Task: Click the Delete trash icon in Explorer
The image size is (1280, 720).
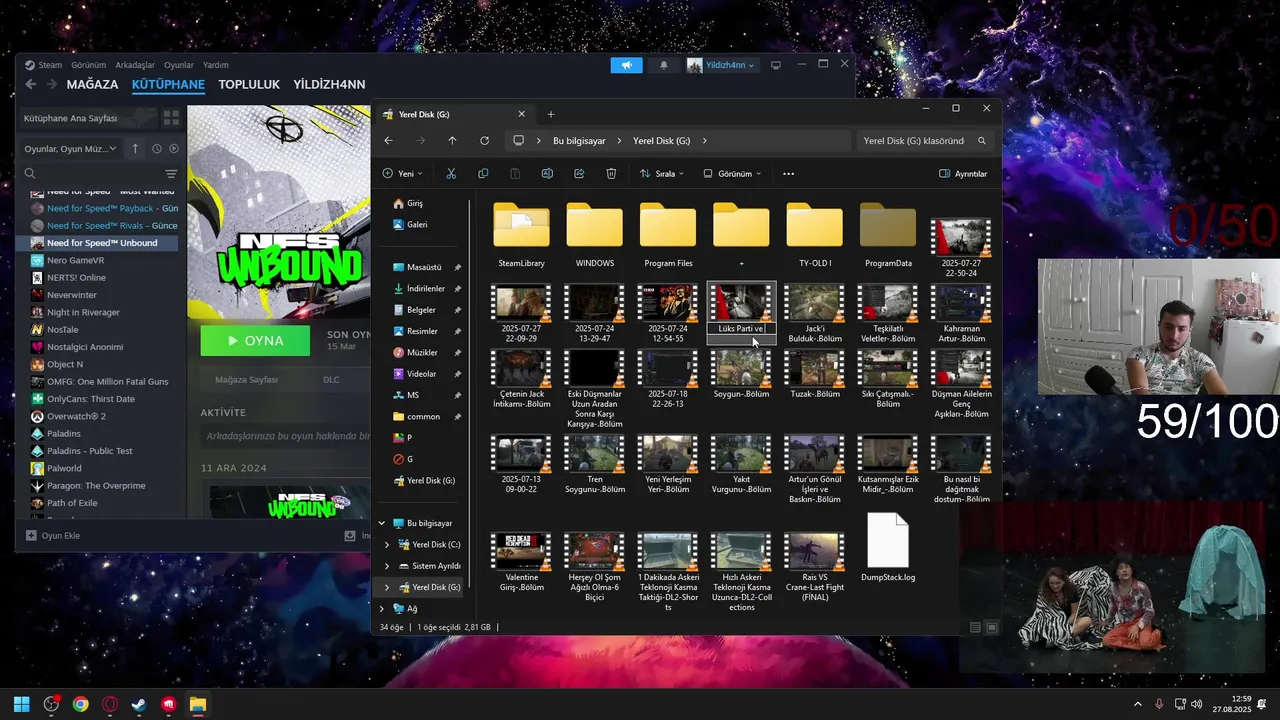Action: (x=611, y=173)
